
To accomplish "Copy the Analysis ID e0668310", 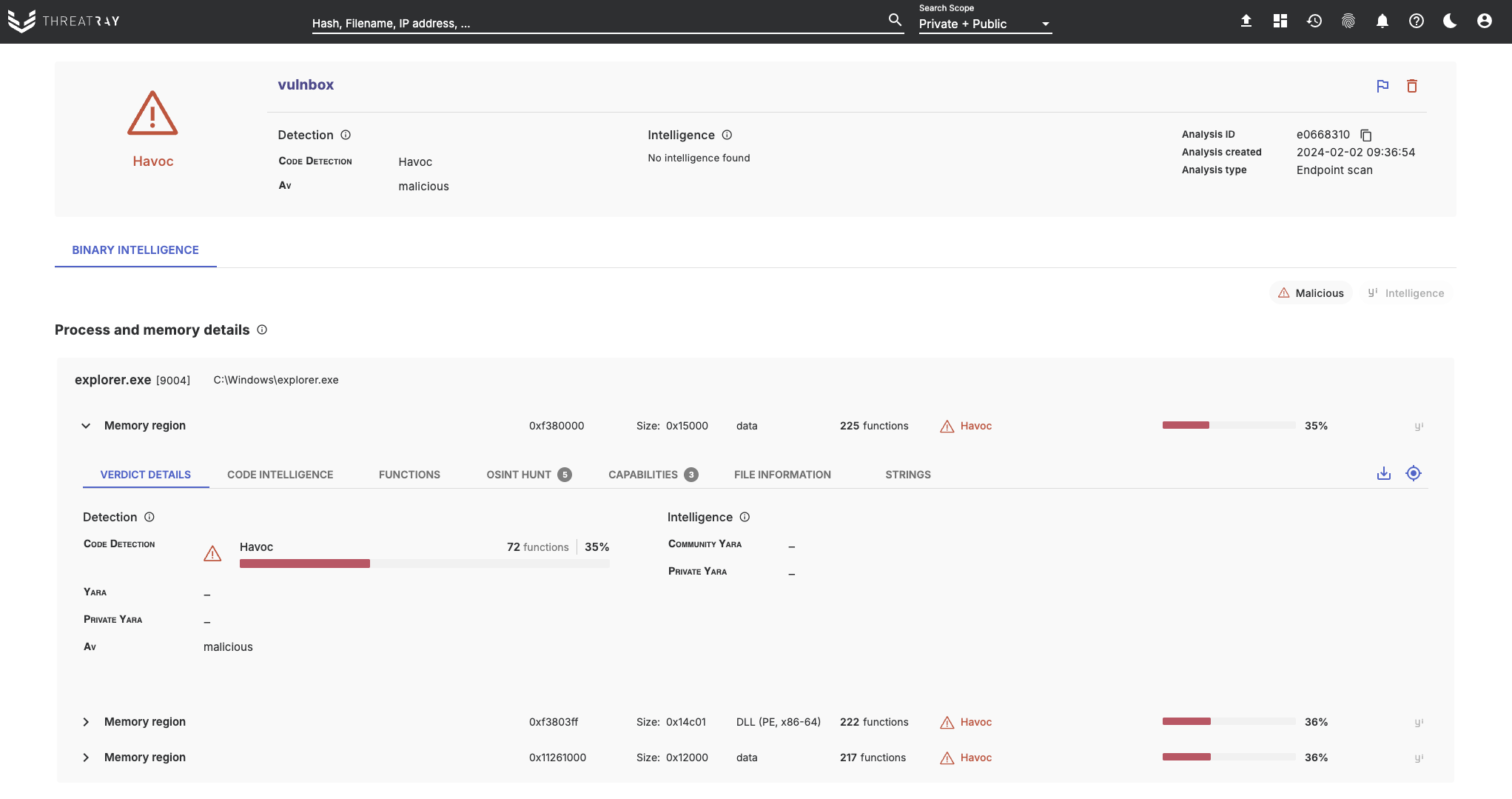I will pos(1366,135).
